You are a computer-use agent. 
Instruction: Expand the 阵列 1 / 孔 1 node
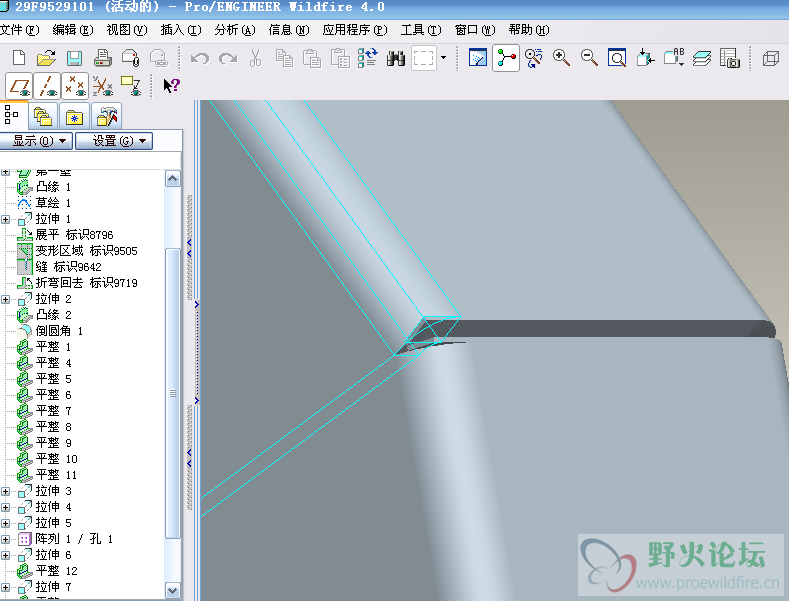[6, 540]
